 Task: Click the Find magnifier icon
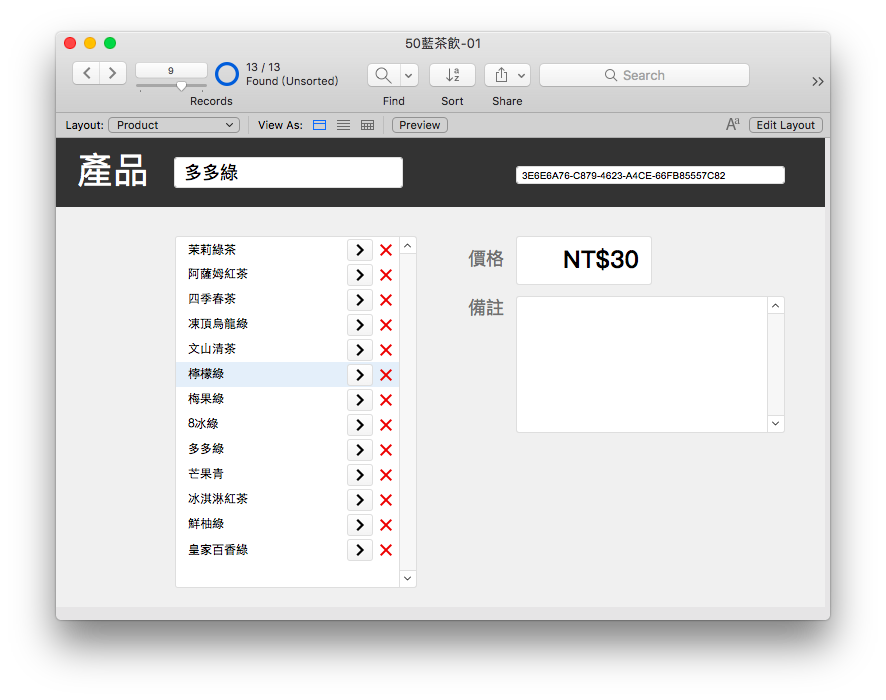[x=384, y=75]
